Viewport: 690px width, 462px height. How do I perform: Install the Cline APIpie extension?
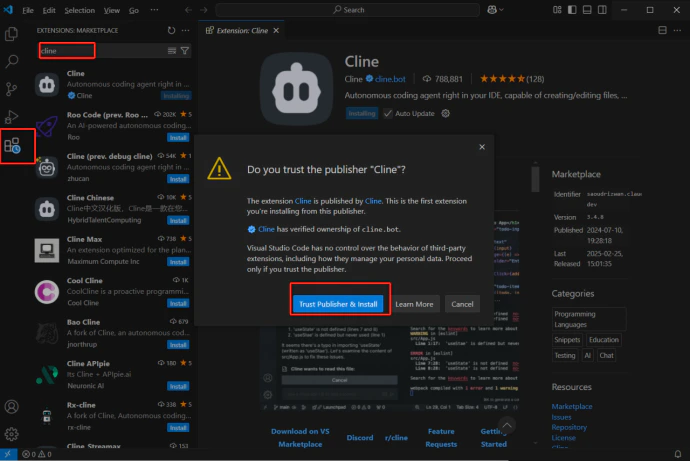pos(178,386)
